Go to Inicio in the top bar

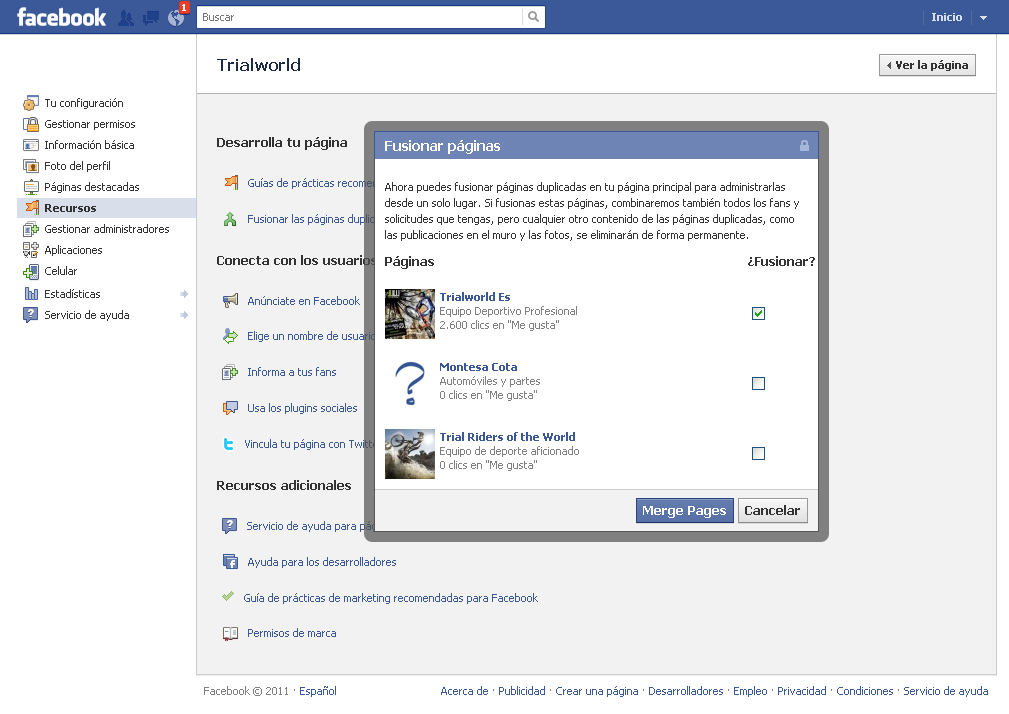point(947,17)
